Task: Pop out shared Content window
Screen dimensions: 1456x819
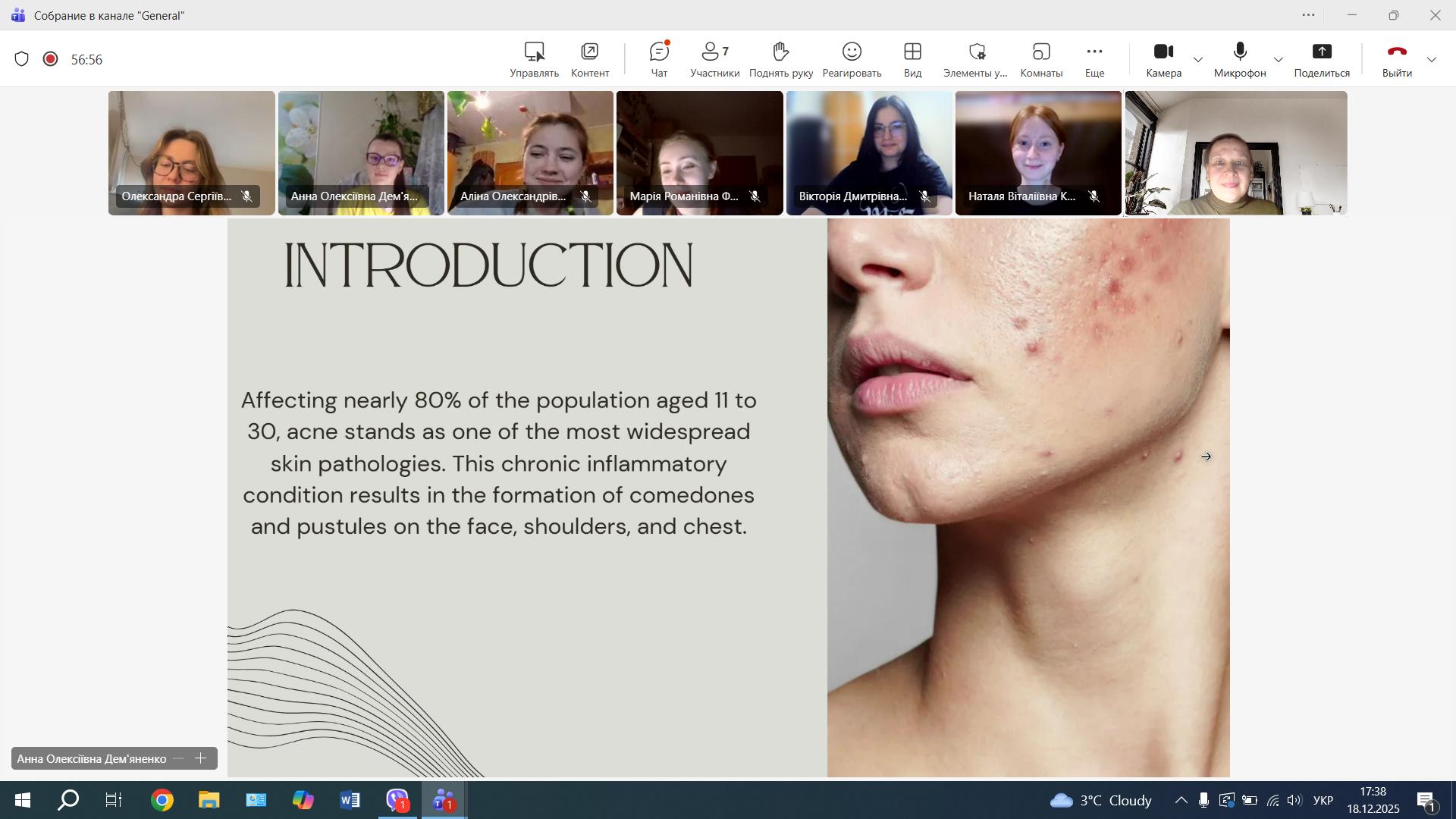Action: point(589,59)
